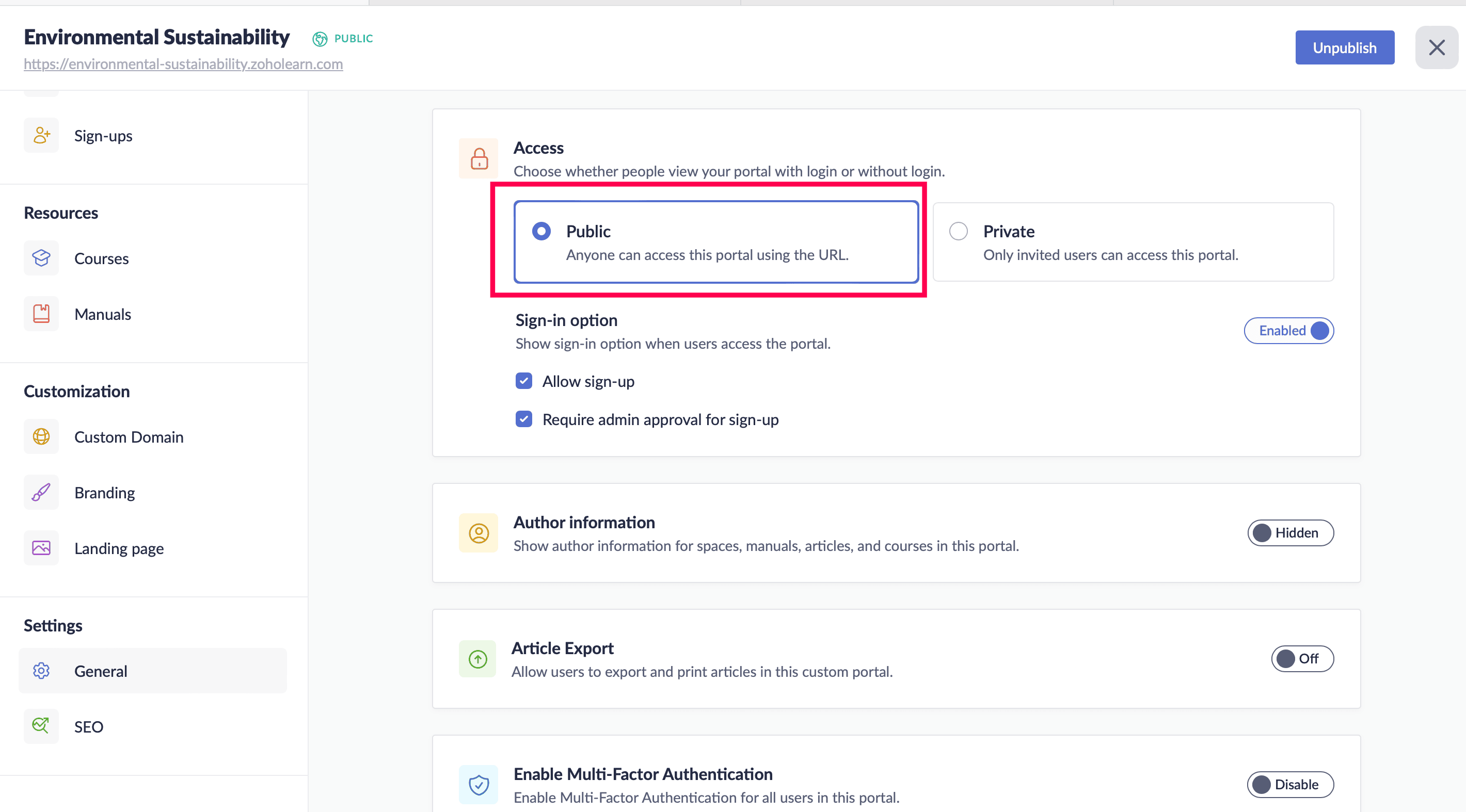Click the Access lock icon
Viewport: 1466px width, 812px height.
(479, 159)
